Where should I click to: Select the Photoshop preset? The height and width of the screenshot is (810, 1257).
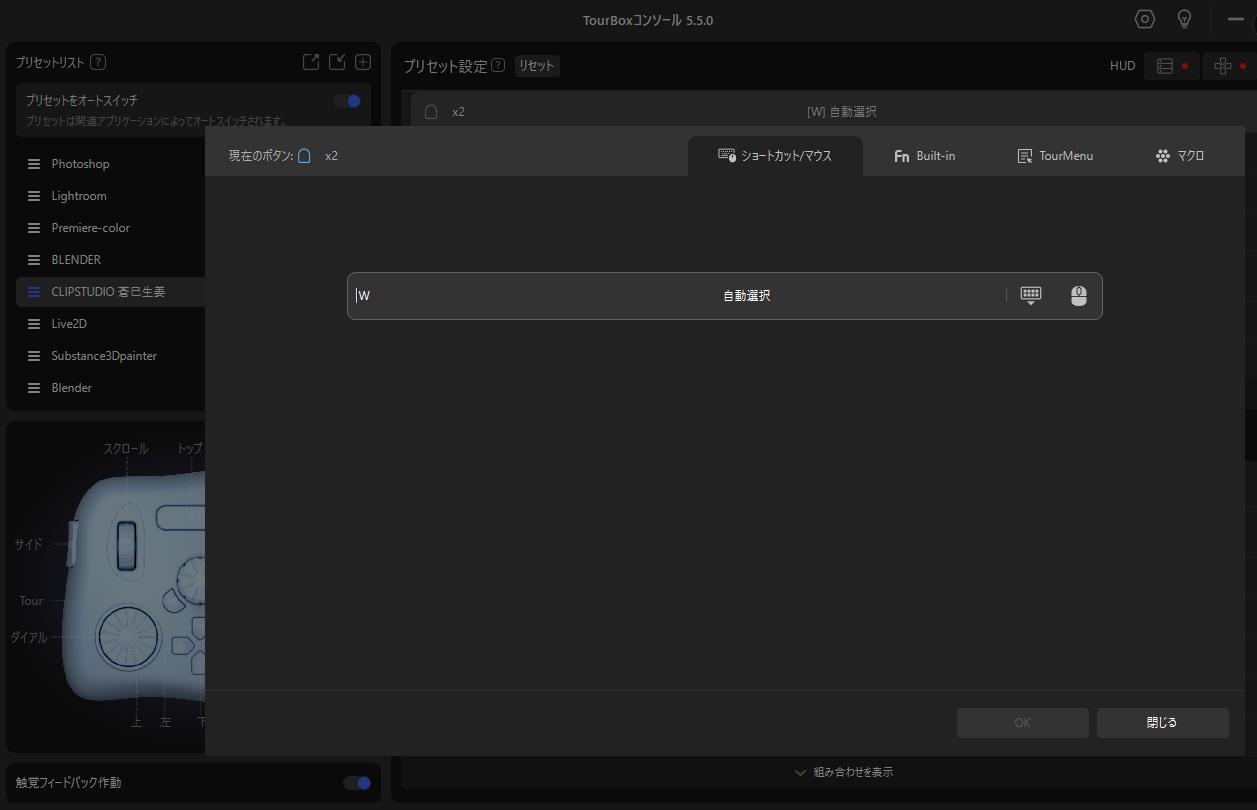[x=80, y=164]
